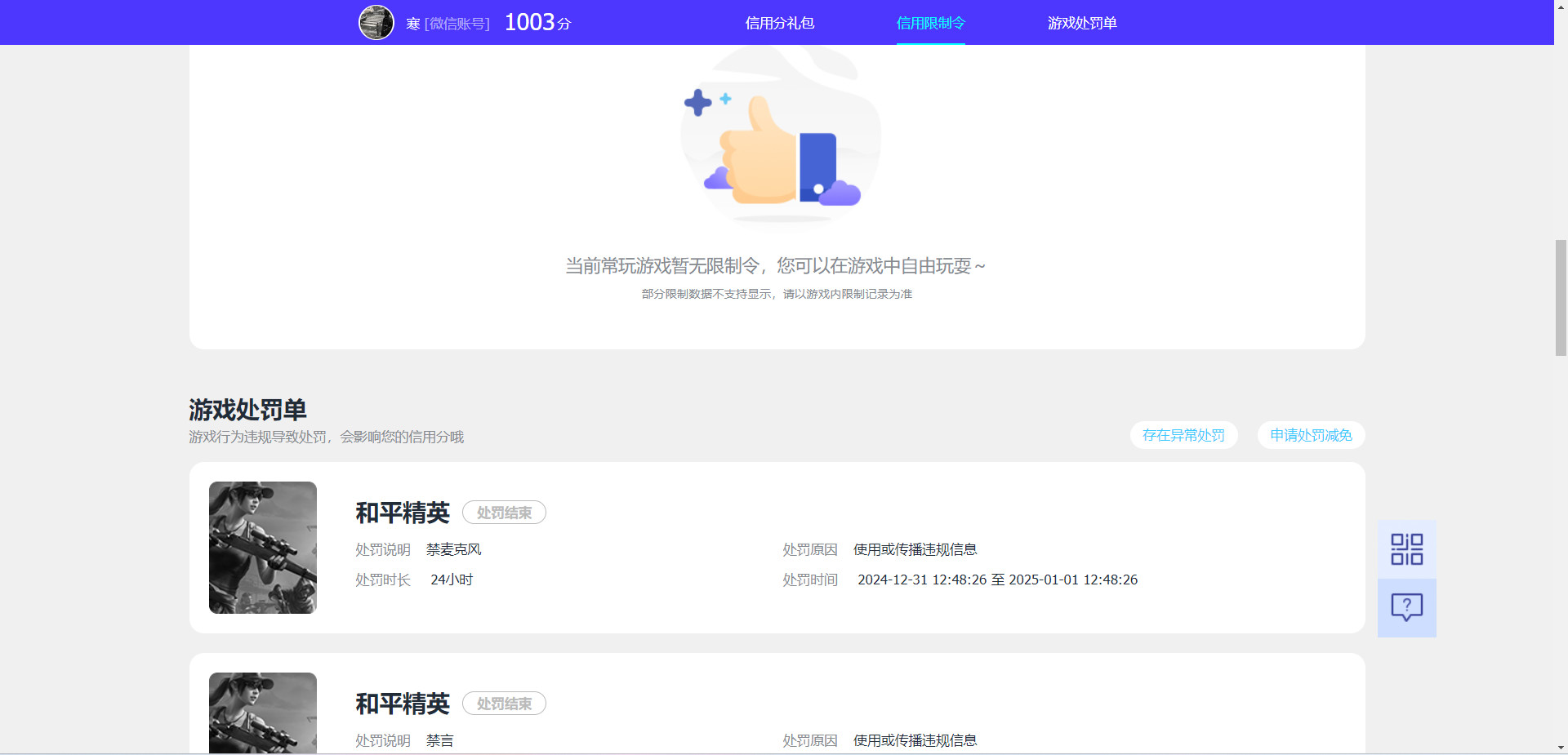Image resolution: width=1568 pixels, height=755 pixels.
Task: Click the 1003分 credit score
Action: click(537, 22)
